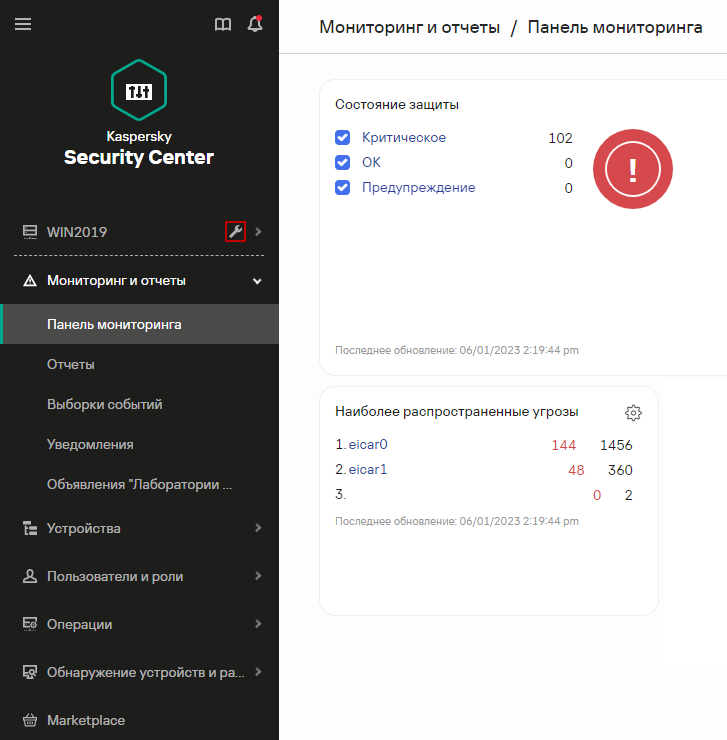Image resolution: width=727 pixels, height=740 pixels.
Task: Click Наиболее распространенные угрозы widget title
Action: [456, 412]
